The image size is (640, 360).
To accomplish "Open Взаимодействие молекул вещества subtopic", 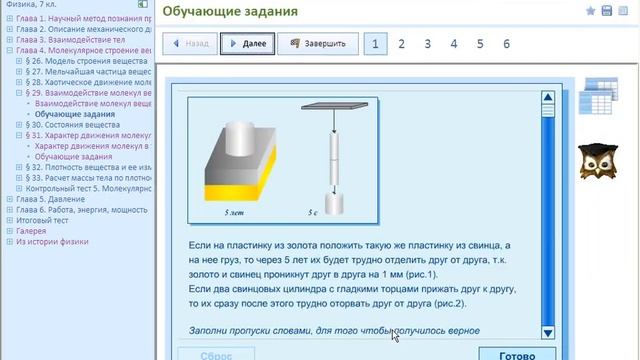I will coord(93,103).
